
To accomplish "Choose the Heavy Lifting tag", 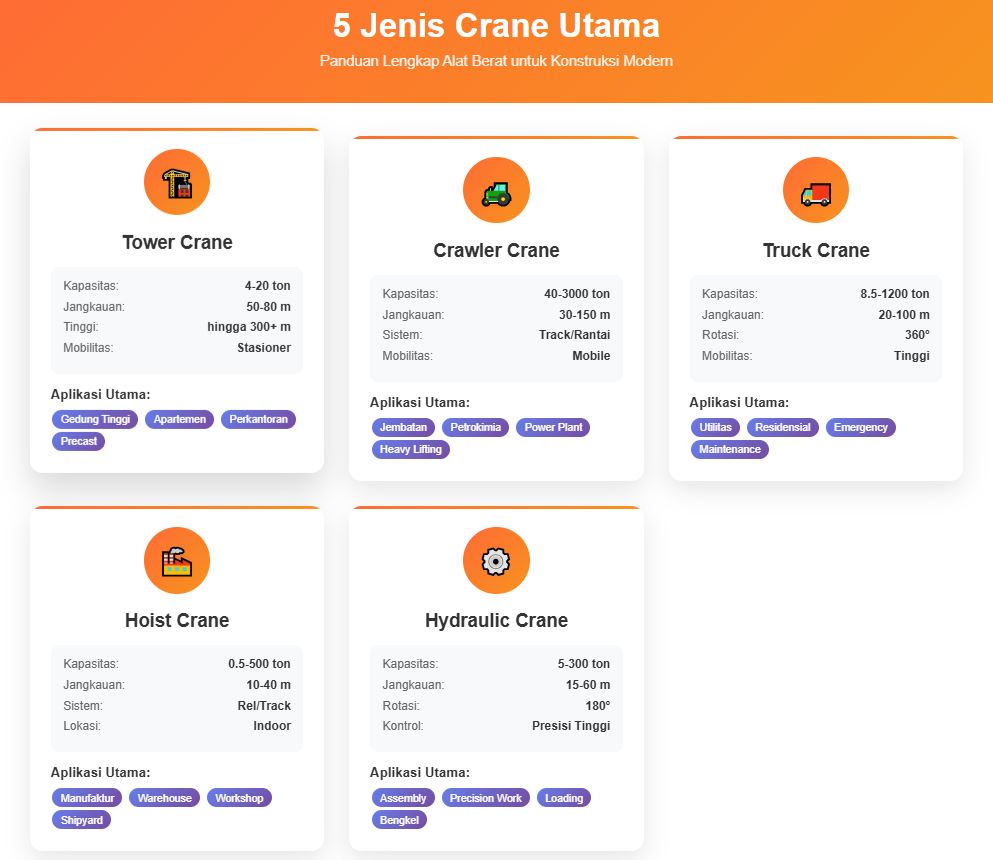I will point(411,449).
